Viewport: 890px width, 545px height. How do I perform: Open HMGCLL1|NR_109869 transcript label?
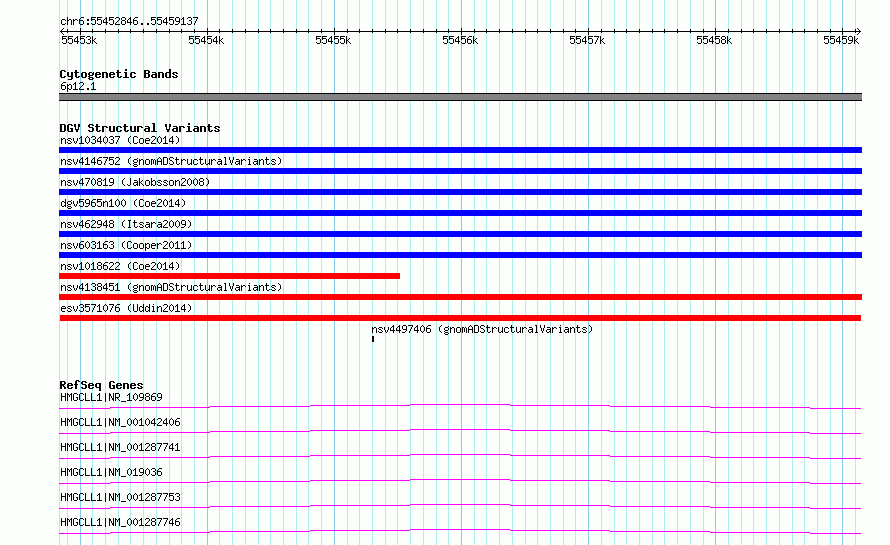point(111,397)
